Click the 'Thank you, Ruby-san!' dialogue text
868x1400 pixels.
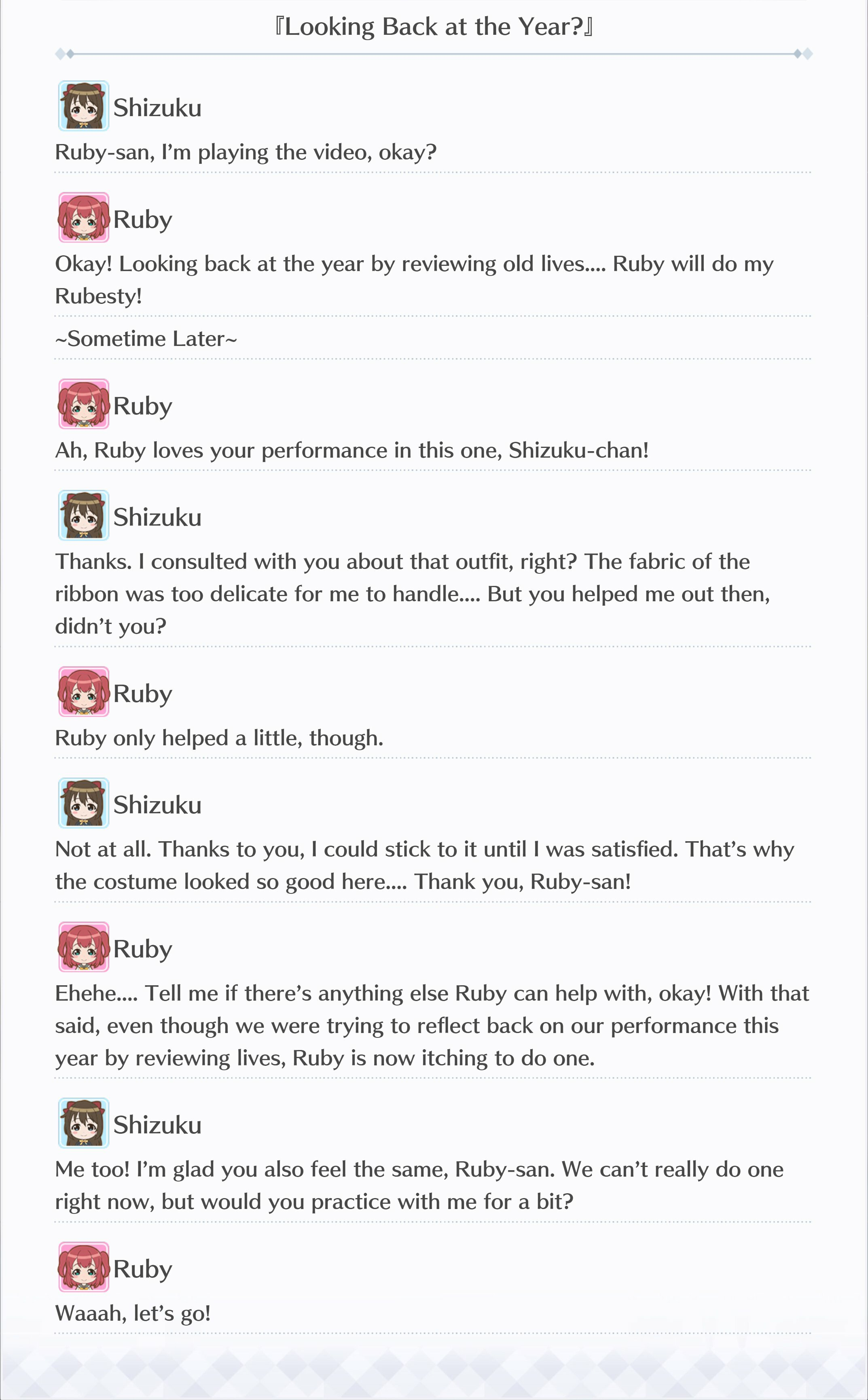point(523,882)
